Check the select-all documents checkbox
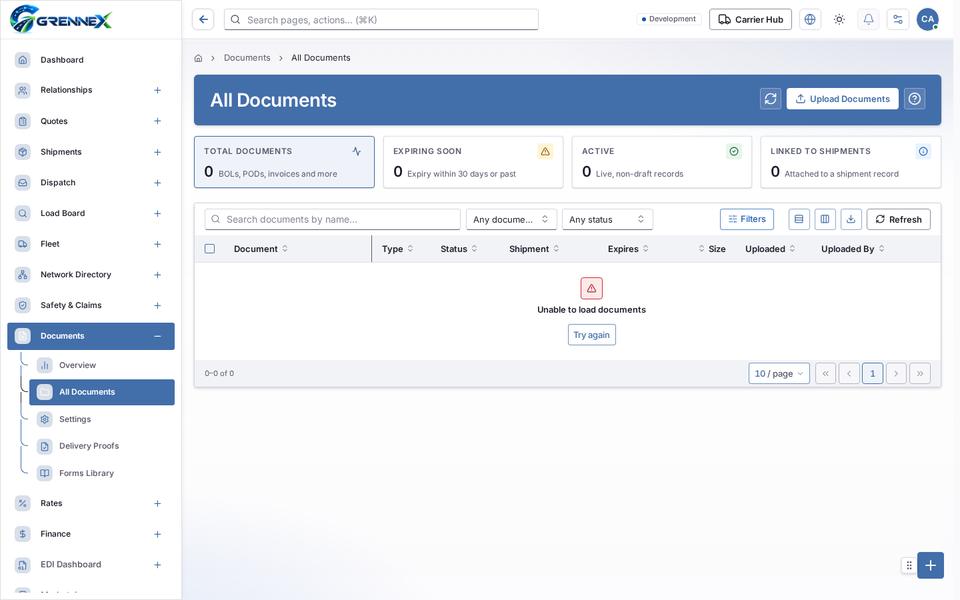 210,249
